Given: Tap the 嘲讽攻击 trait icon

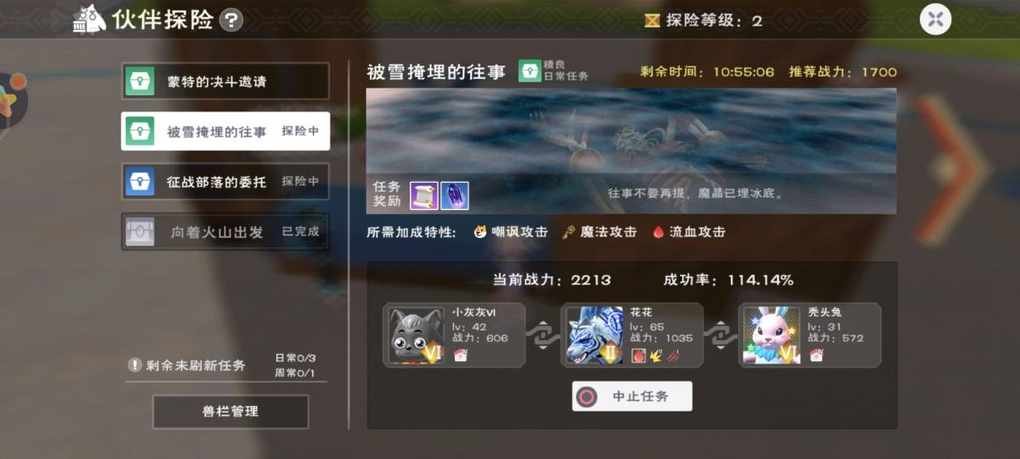Looking at the screenshot, I should pyautogui.click(x=480, y=232).
